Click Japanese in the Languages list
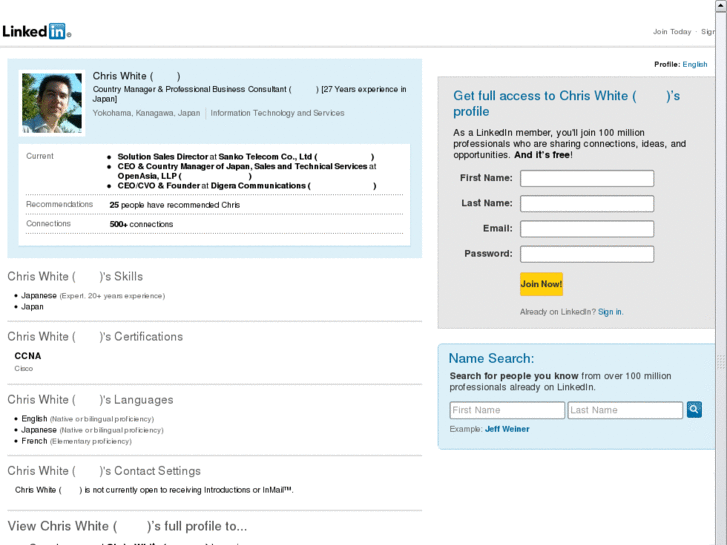 tap(39, 430)
